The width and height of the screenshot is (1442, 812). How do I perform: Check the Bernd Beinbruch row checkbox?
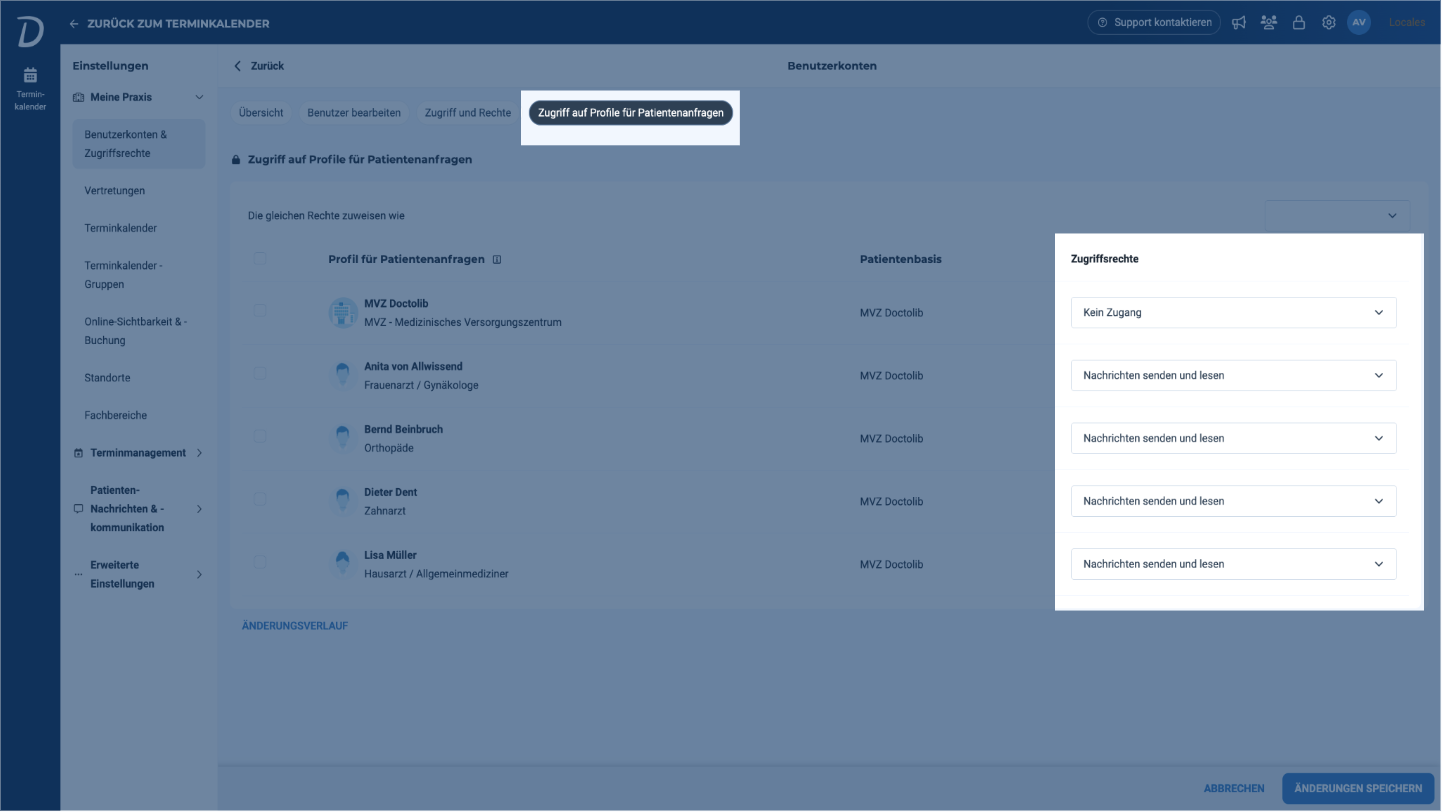260,436
